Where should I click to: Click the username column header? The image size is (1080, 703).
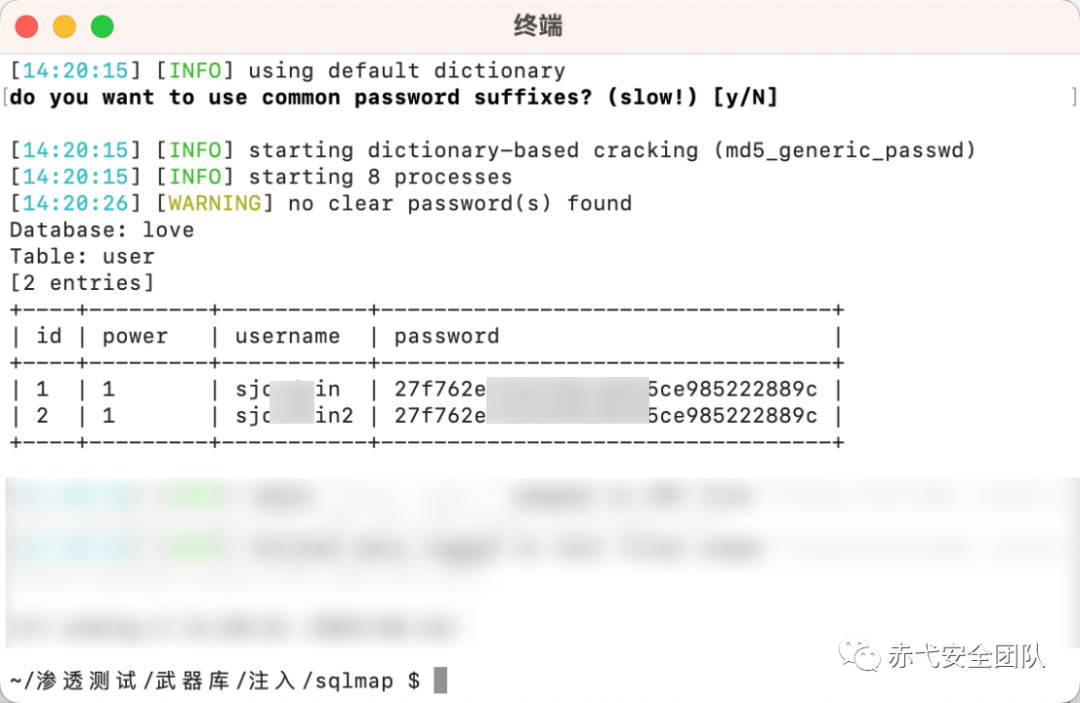tap(287, 336)
